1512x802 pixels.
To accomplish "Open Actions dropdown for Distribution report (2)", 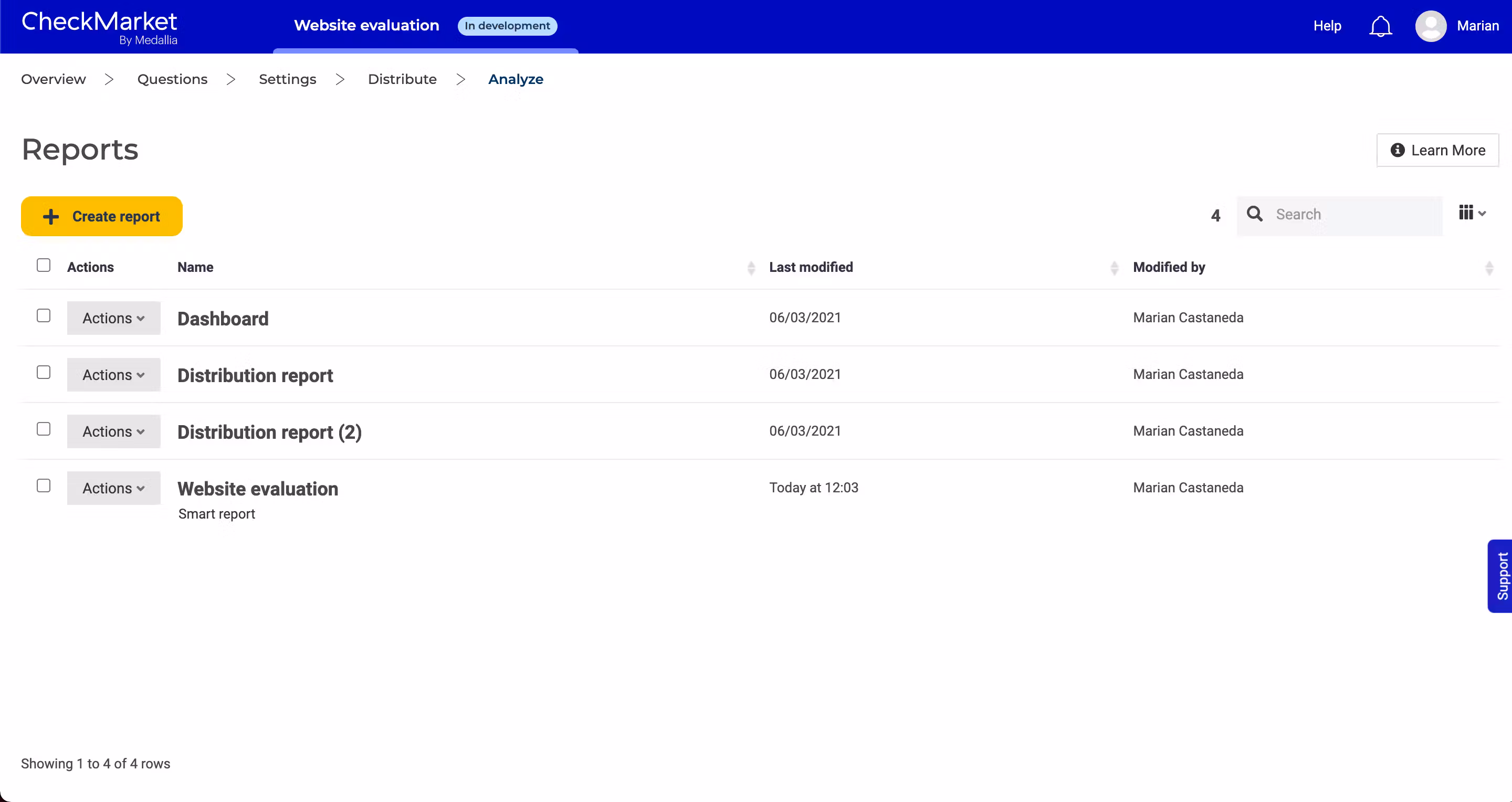I will pyautogui.click(x=113, y=432).
